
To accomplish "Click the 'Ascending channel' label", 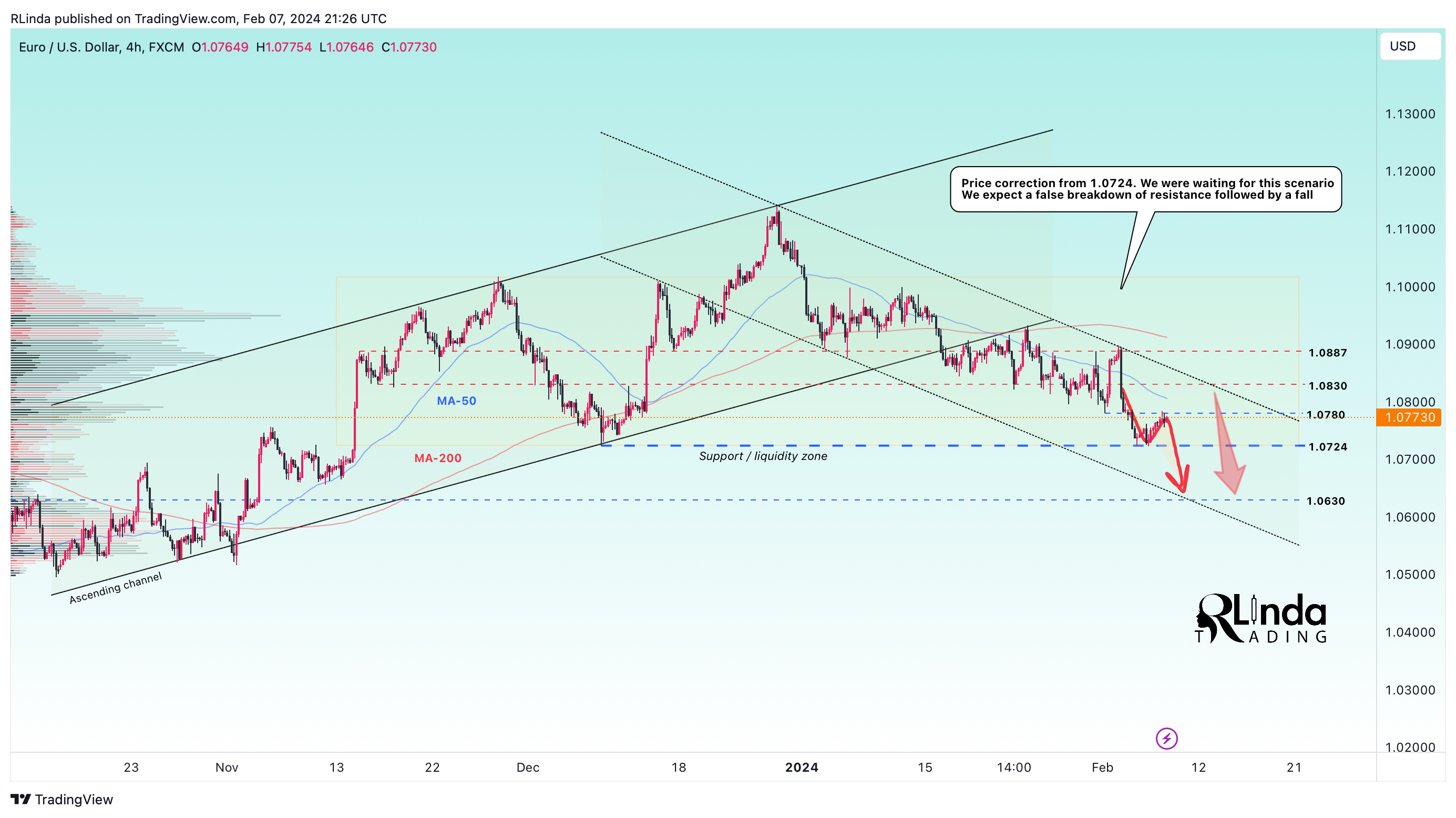I will (x=115, y=588).
